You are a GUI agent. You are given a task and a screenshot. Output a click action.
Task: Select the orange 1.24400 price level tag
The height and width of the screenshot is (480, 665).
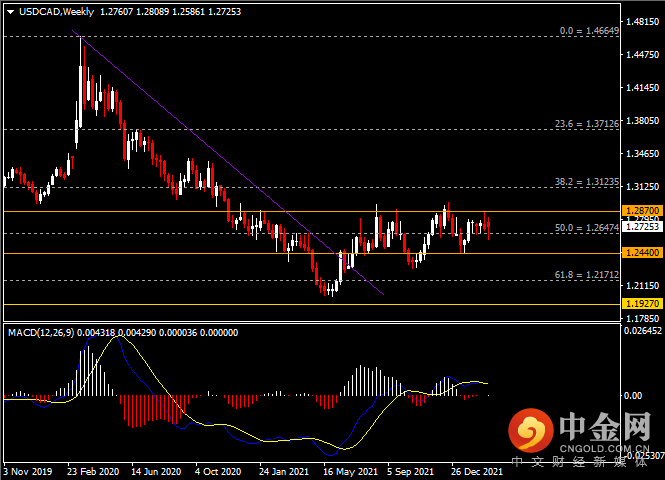tap(643, 253)
